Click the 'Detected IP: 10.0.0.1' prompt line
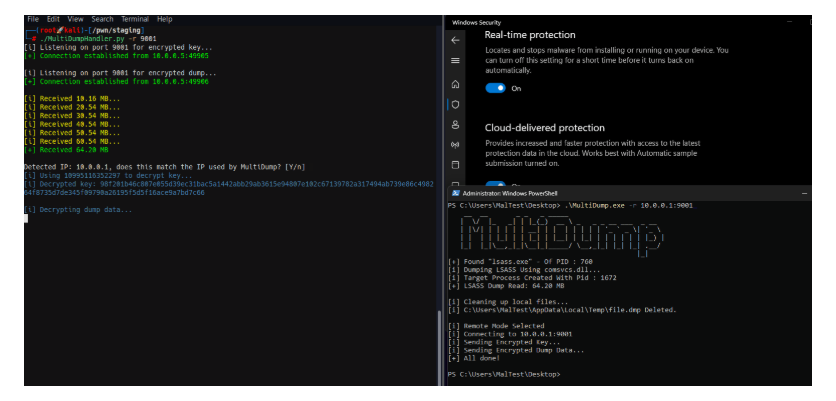This screenshot has height=401, width=836. click(x=165, y=167)
